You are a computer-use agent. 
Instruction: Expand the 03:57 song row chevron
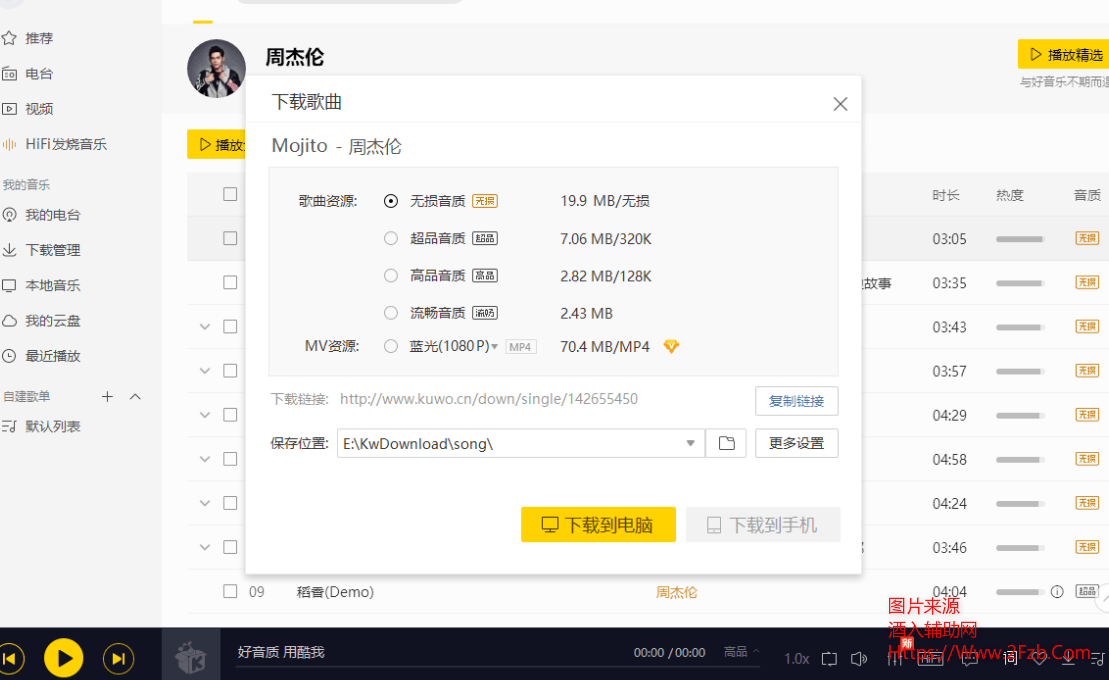pyautogui.click(x=205, y=371)
